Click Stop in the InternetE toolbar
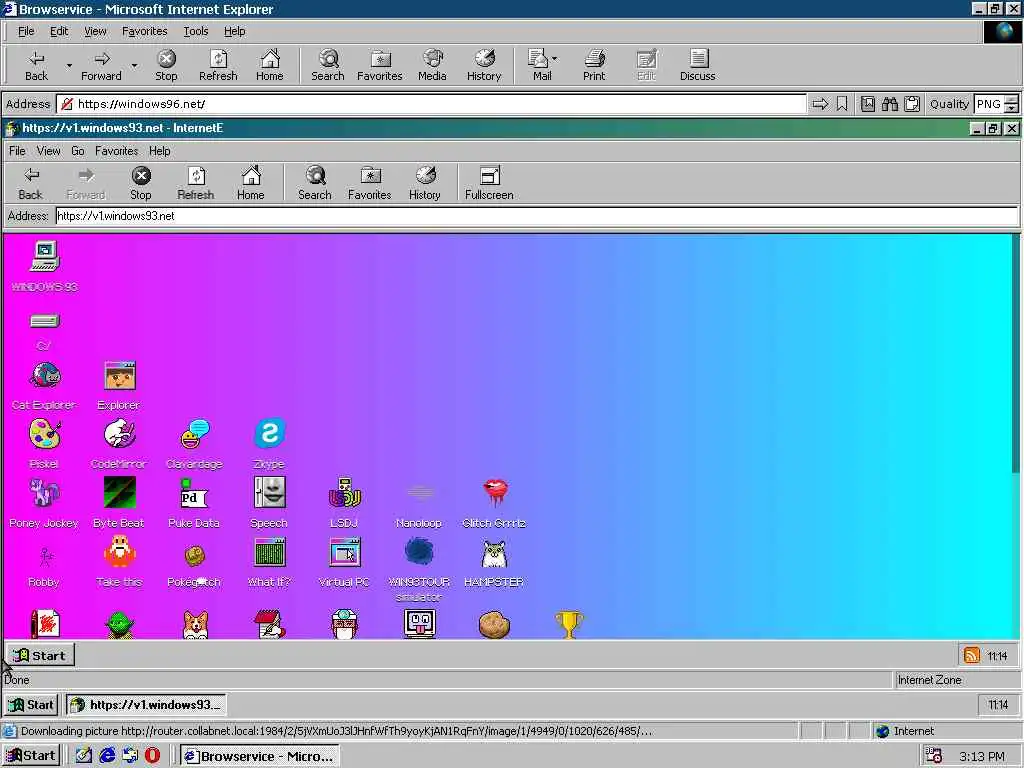Screen dimensions: 1024x768 click(140, 184)
